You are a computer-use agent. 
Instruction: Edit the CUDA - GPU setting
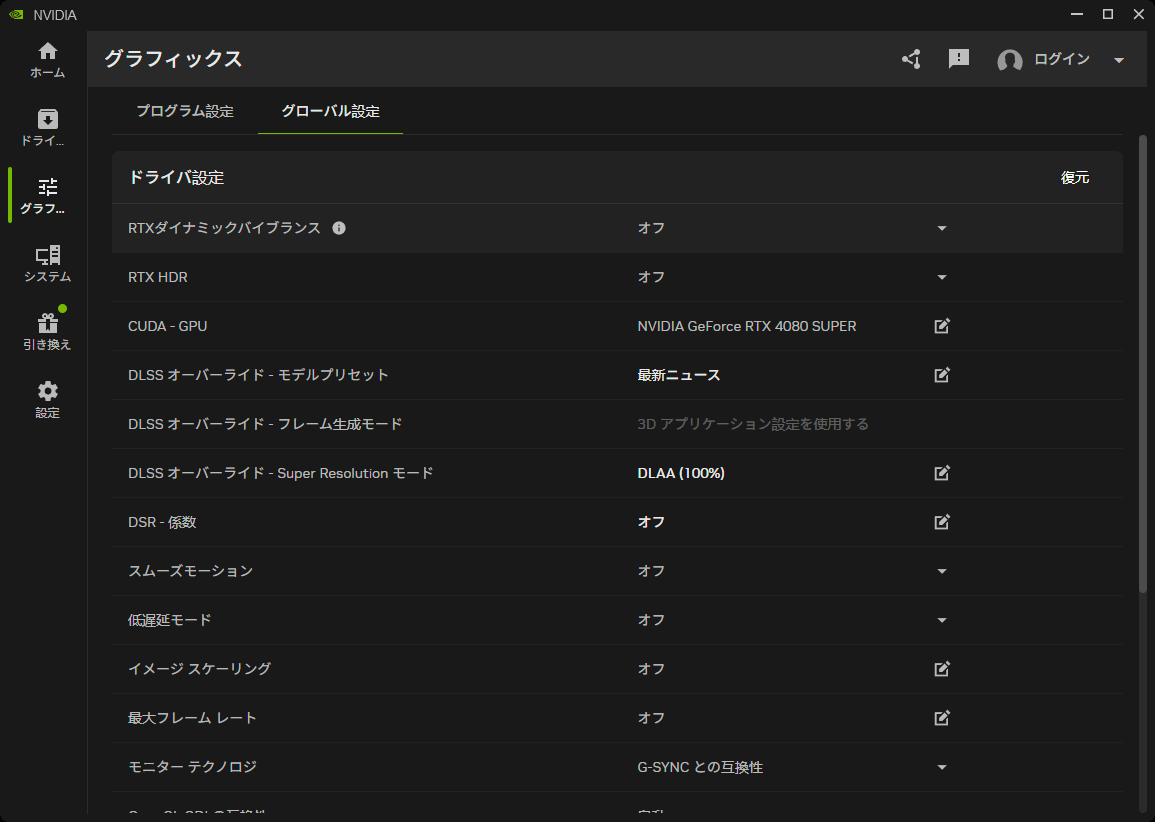click(x=941, y=326)
